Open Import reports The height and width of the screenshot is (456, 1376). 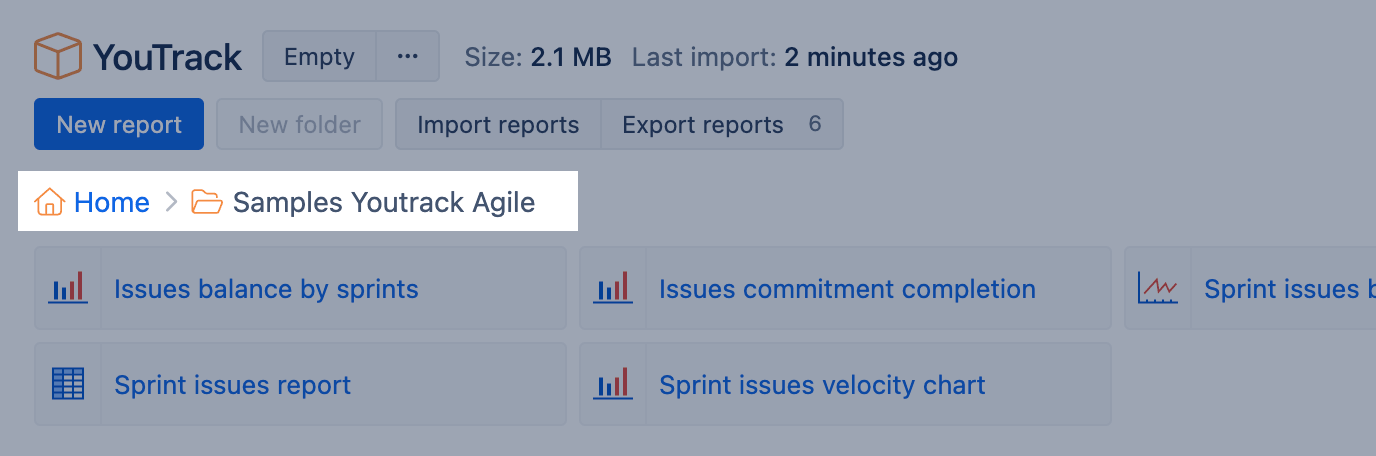click(498, 125)
